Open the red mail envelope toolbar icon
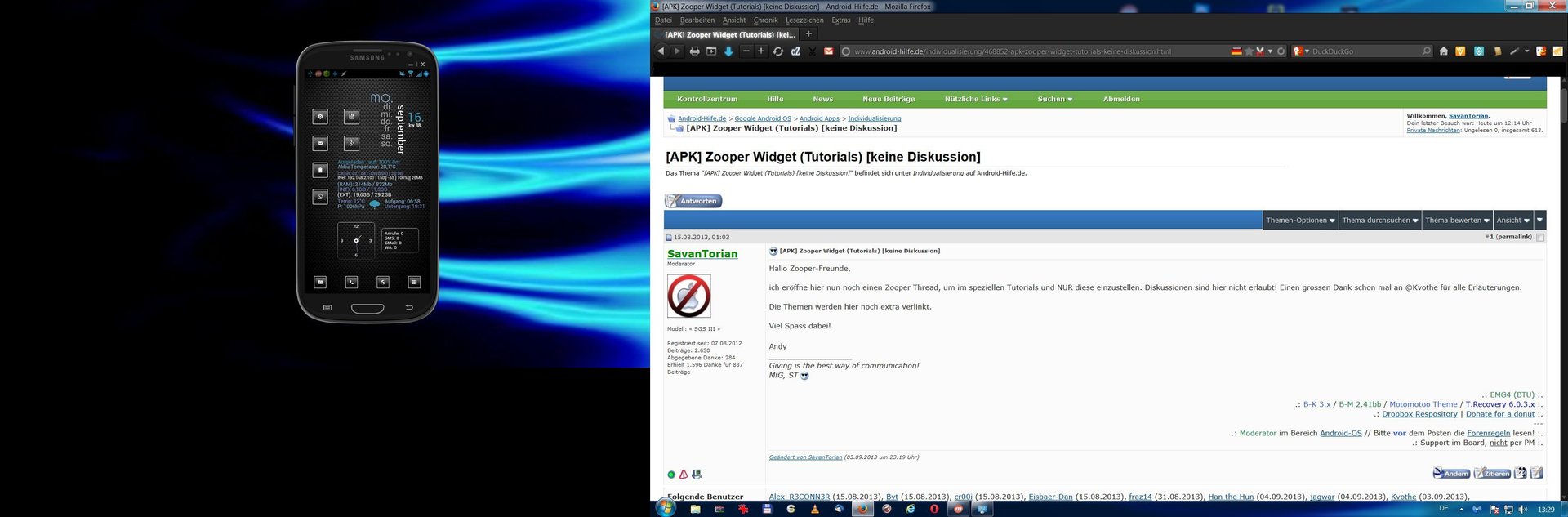The image size is (1568, 517). click(828, 51)
